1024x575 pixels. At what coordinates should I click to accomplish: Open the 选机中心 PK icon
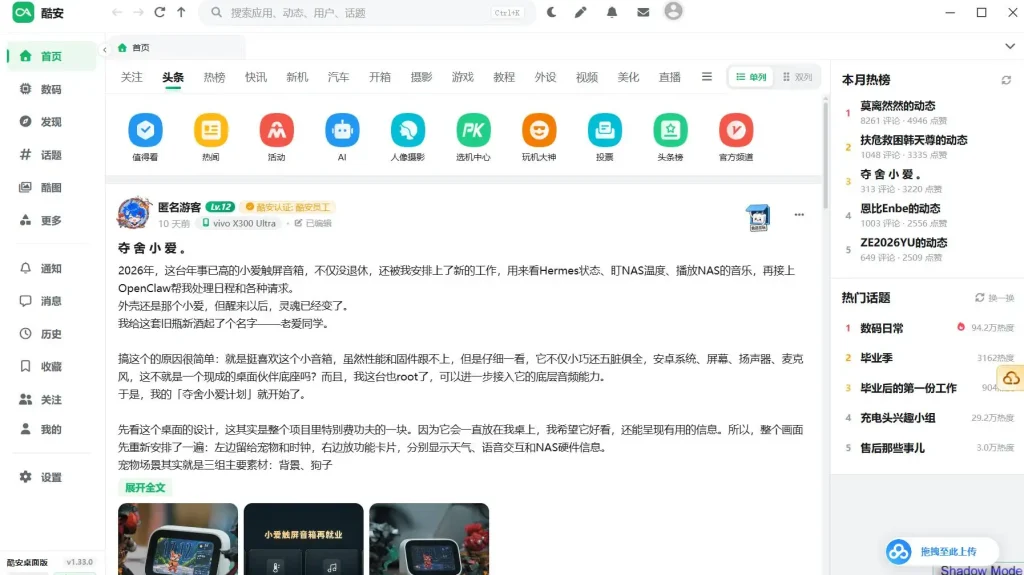pyautogui.click(x=473, y=130)
